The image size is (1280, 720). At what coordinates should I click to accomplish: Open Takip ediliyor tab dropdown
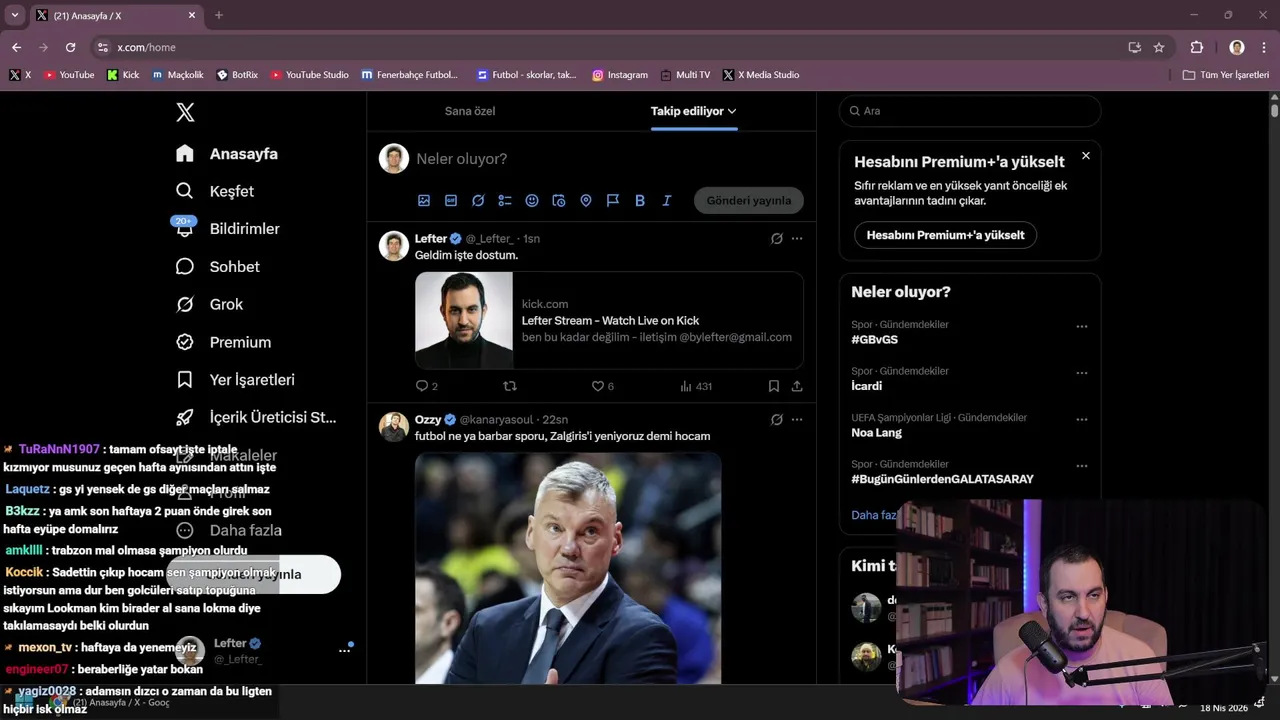(x=694, y=111)
